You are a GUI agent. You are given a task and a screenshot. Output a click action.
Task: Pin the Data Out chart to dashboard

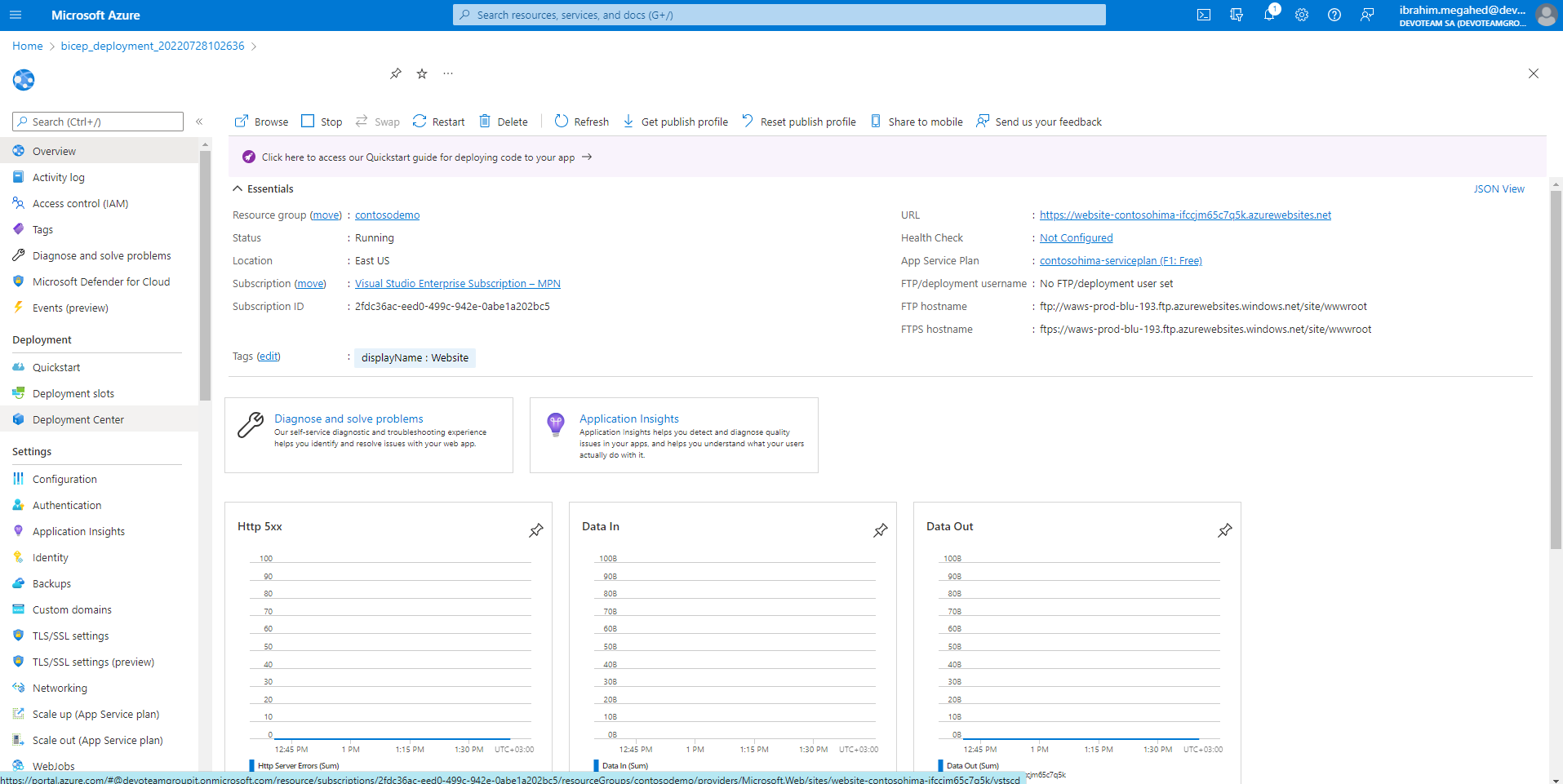point(1224,530)
